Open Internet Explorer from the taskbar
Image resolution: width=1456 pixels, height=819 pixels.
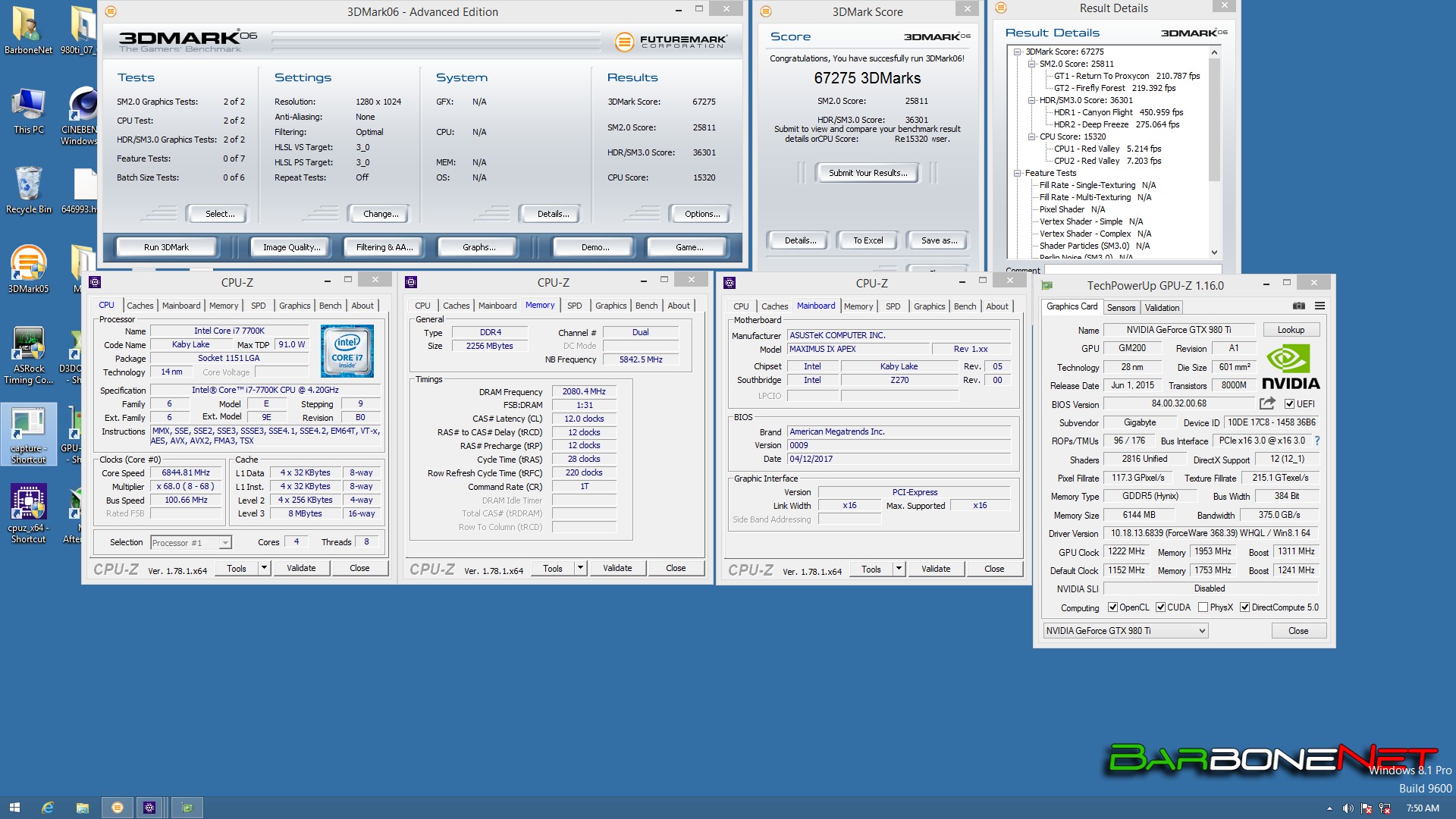[x=48, y=808]
